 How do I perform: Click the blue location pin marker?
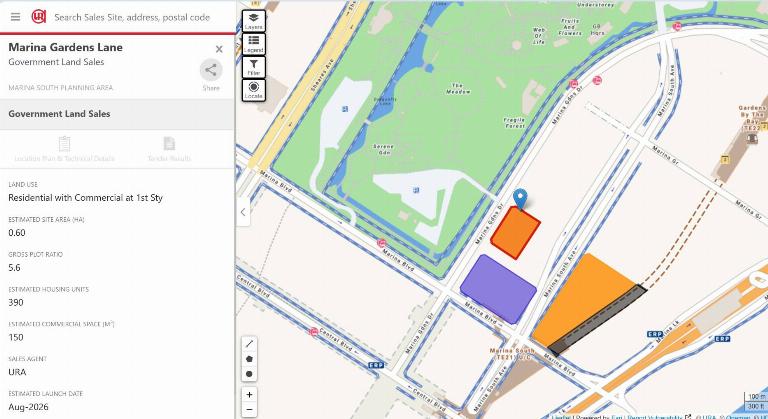[x=520, y=199]
